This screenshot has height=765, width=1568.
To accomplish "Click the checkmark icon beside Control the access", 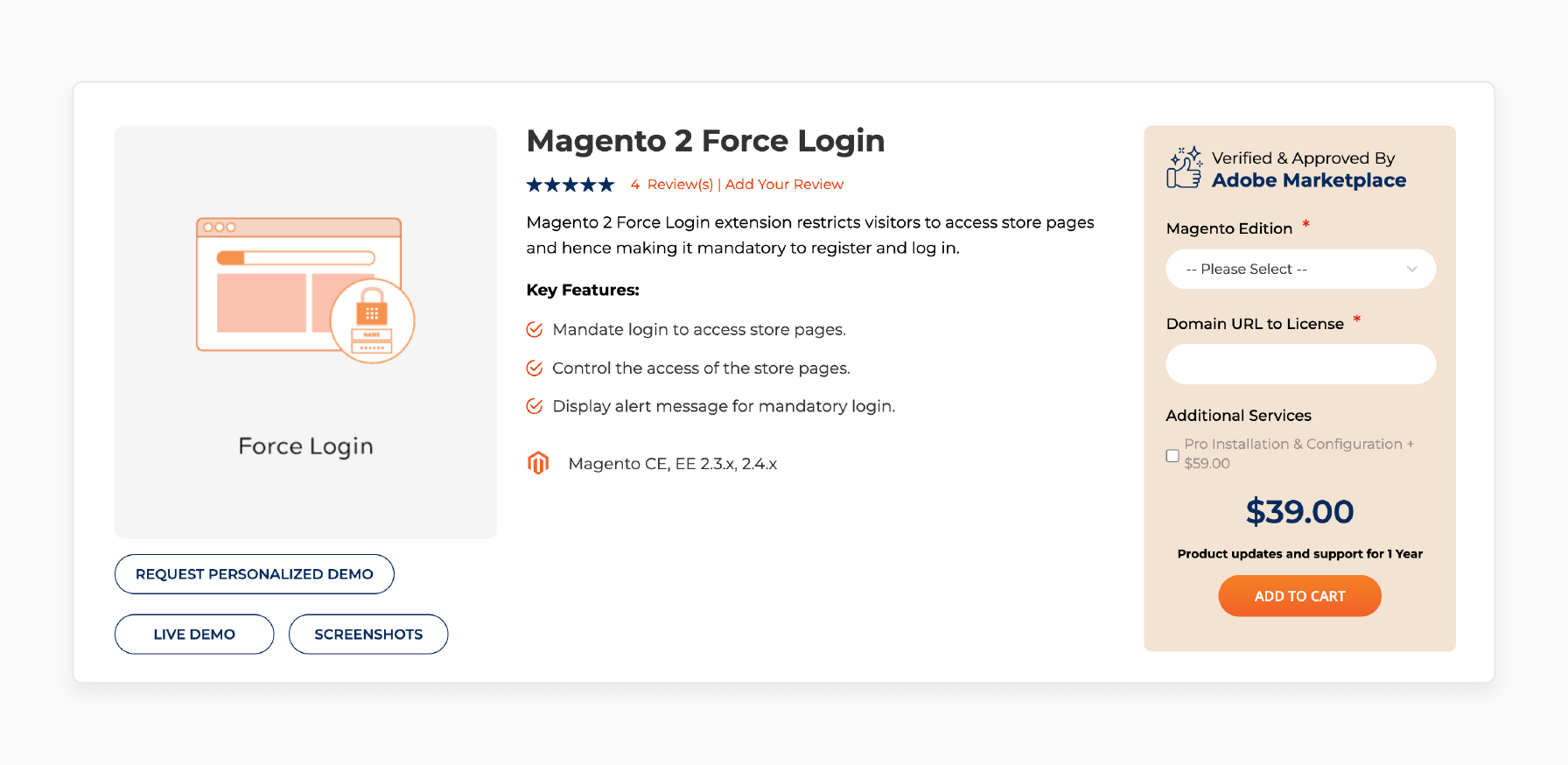I will pyautogui.click(x=535, y=368).
